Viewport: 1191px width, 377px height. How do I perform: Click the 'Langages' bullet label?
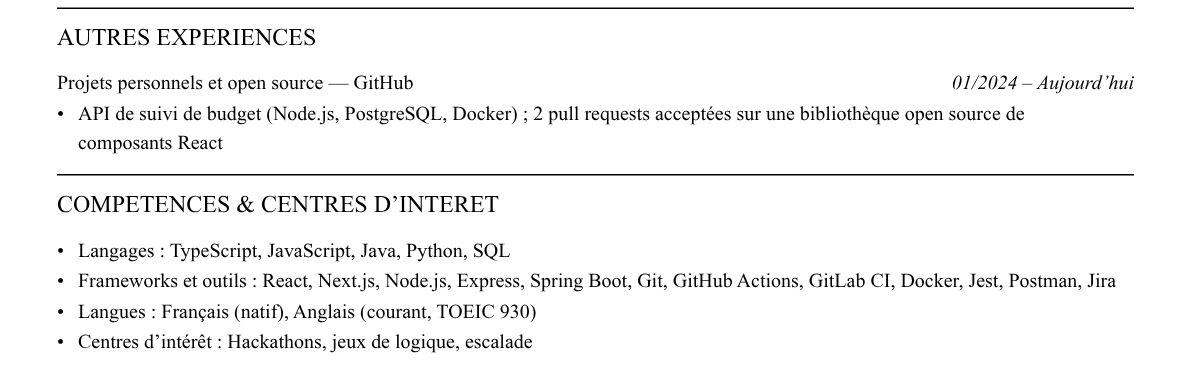tap(117, 251)
